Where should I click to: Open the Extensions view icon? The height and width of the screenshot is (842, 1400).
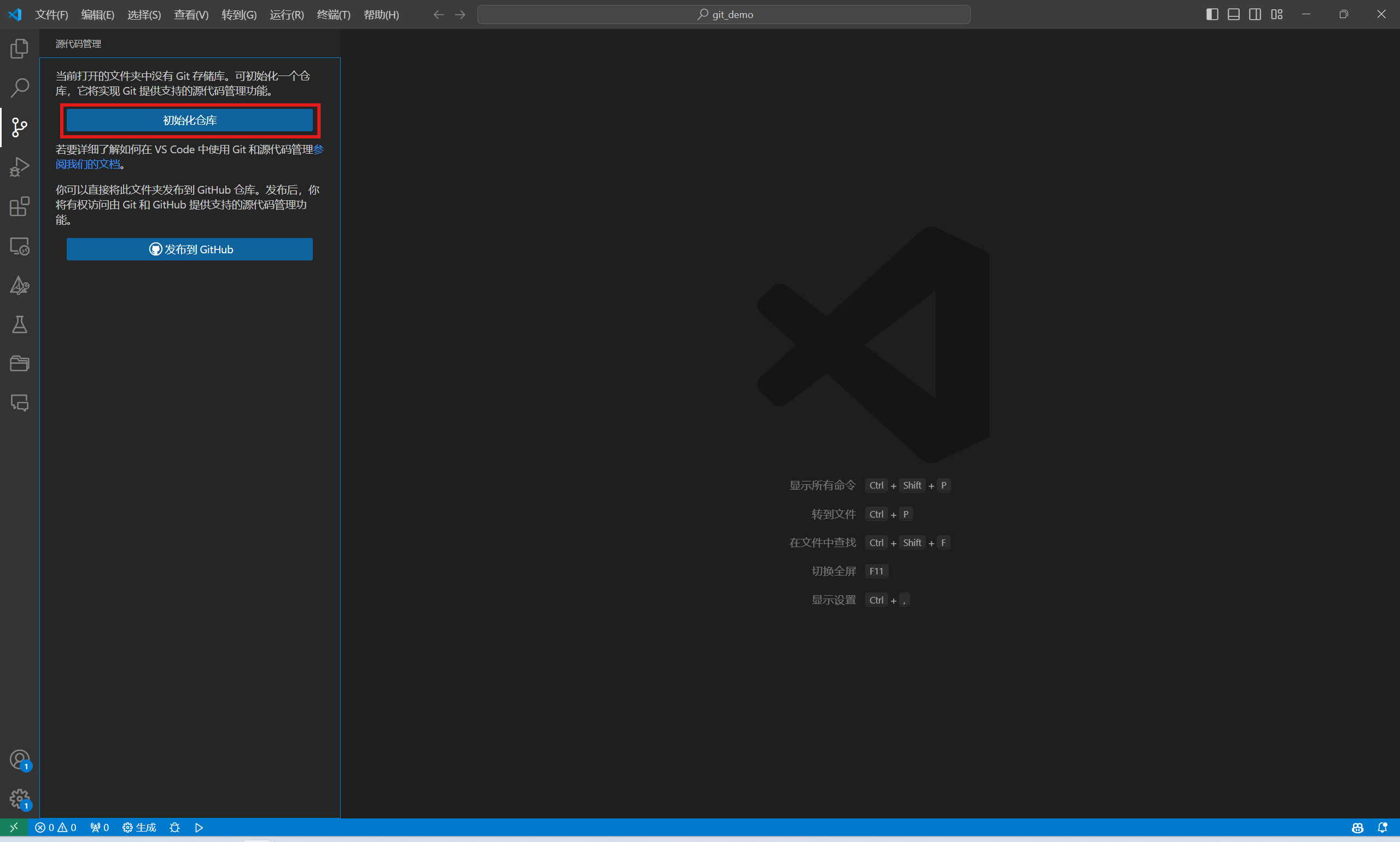click(19, 206)
